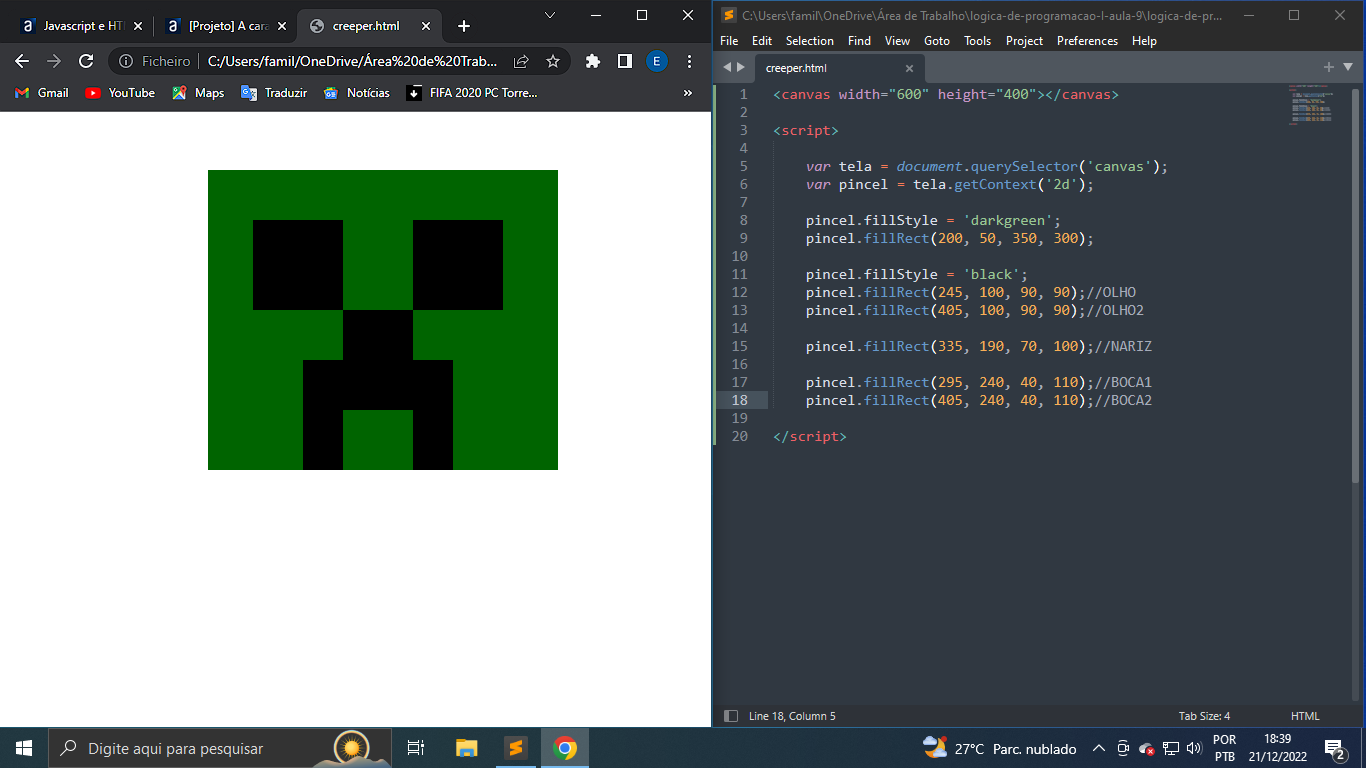
Task: Open Sublime File menu
Action: 729,41
